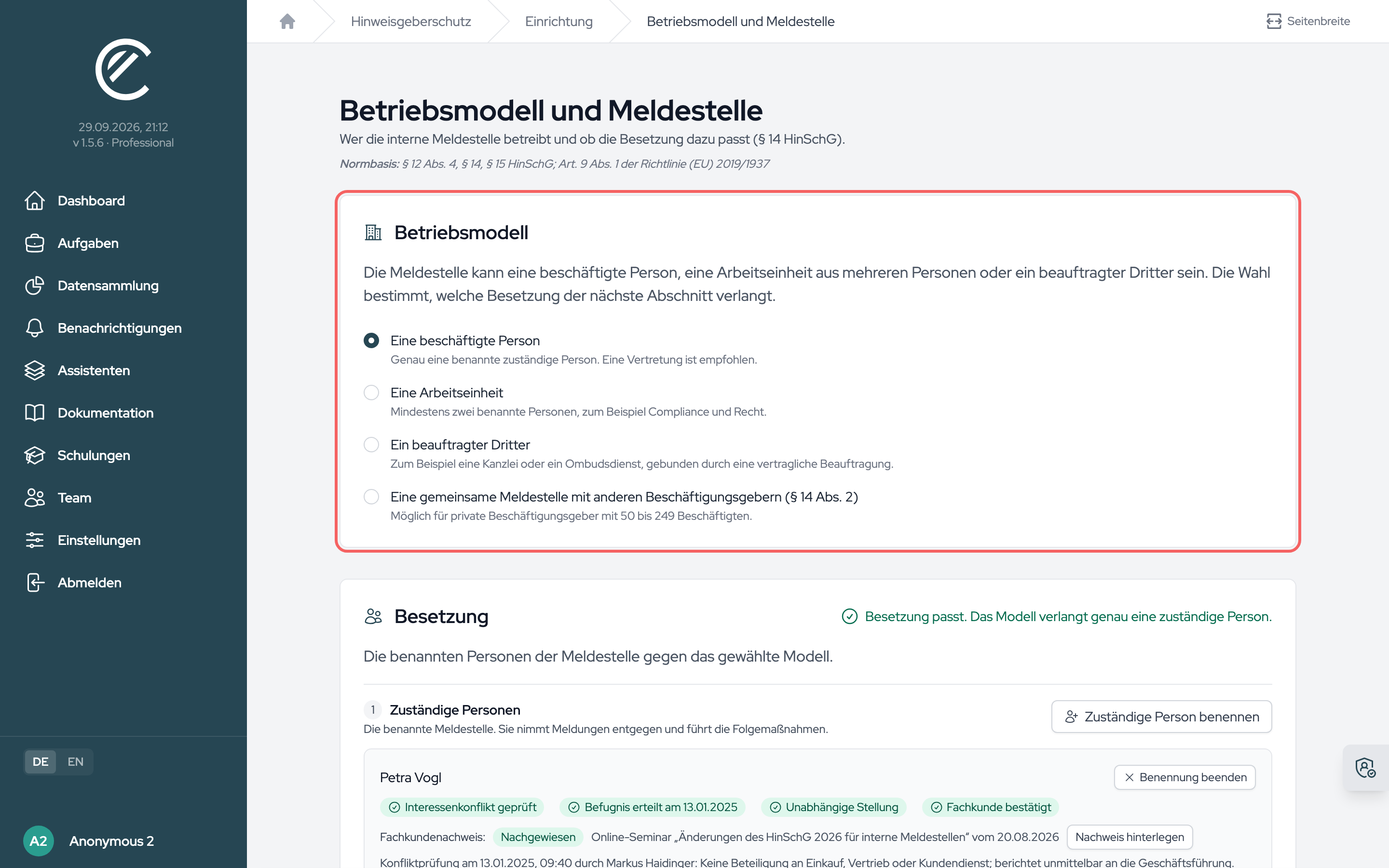Click the Dokumentation book icon

(34, 413)
